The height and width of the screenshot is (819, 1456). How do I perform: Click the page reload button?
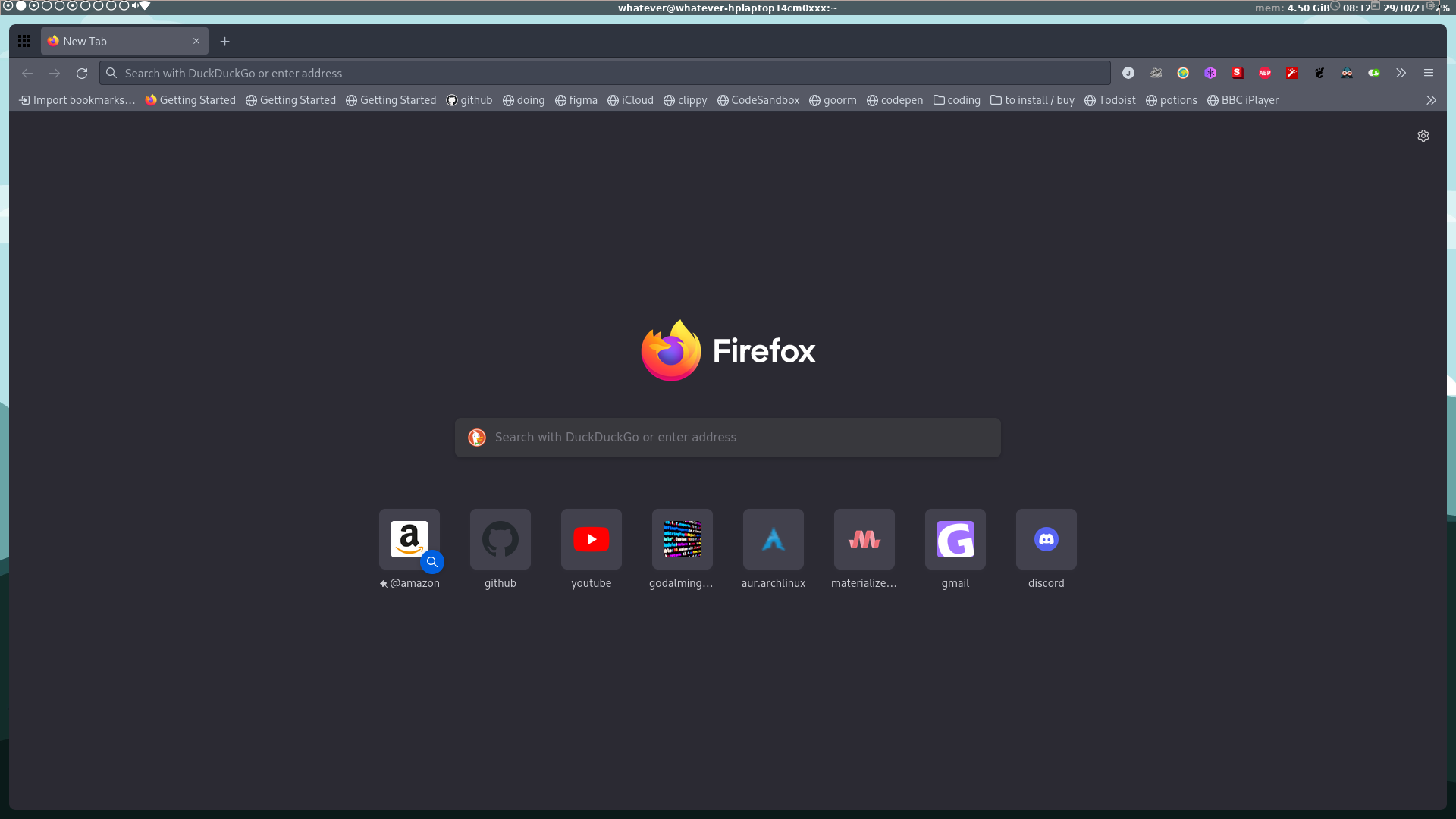82,73
